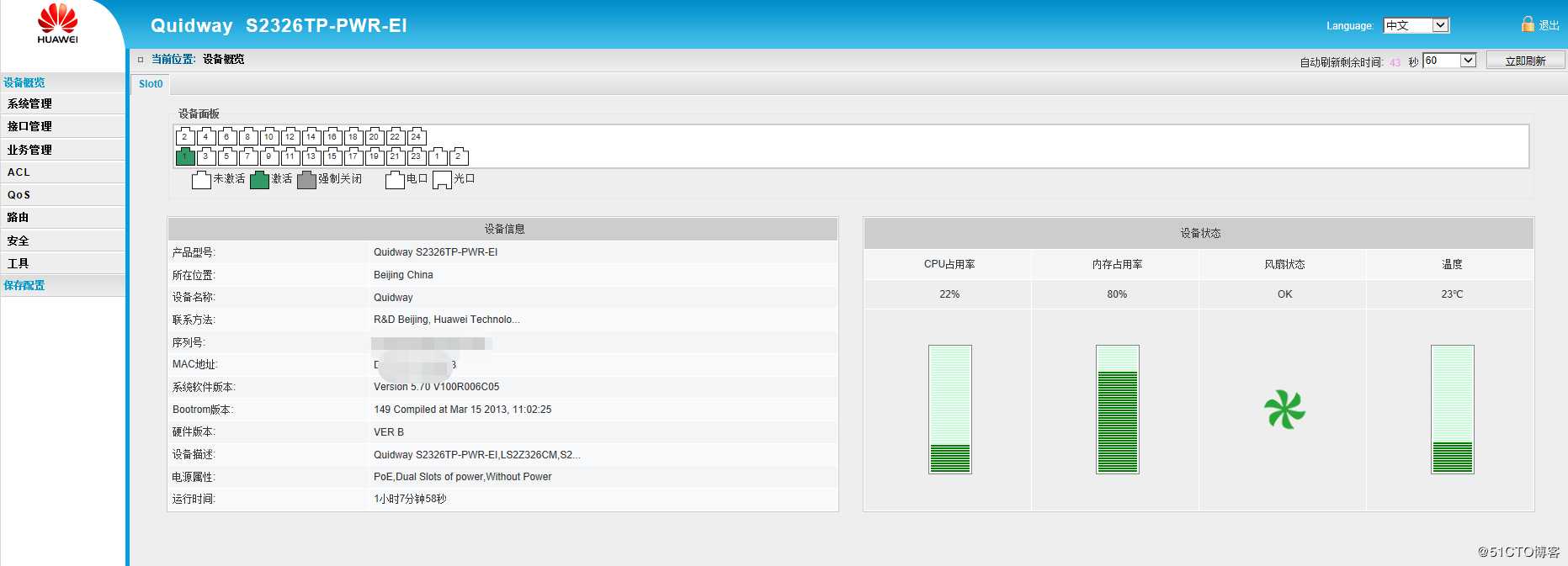Click the 'R&D Beijing, Huawei Technolo...' contact value
1568x566 pixels.
[447, 320]
